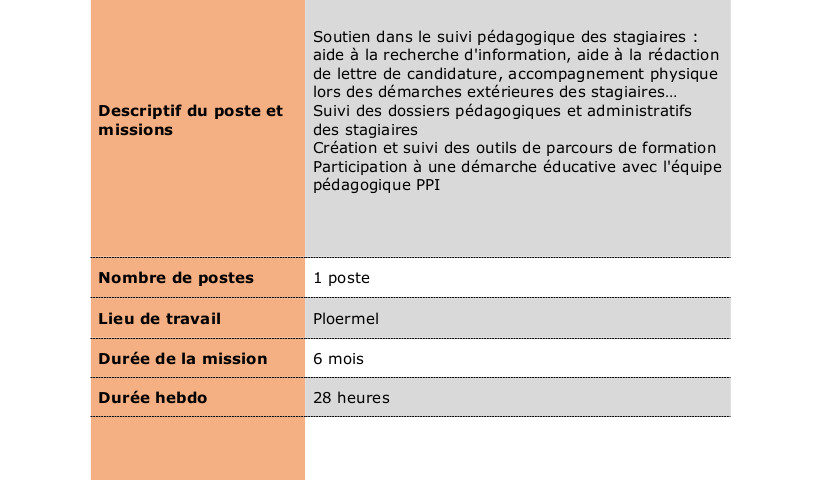Click the text "pédagogique PPI"
The height and width of the screenshot is (480, 826).
point(376,185)
